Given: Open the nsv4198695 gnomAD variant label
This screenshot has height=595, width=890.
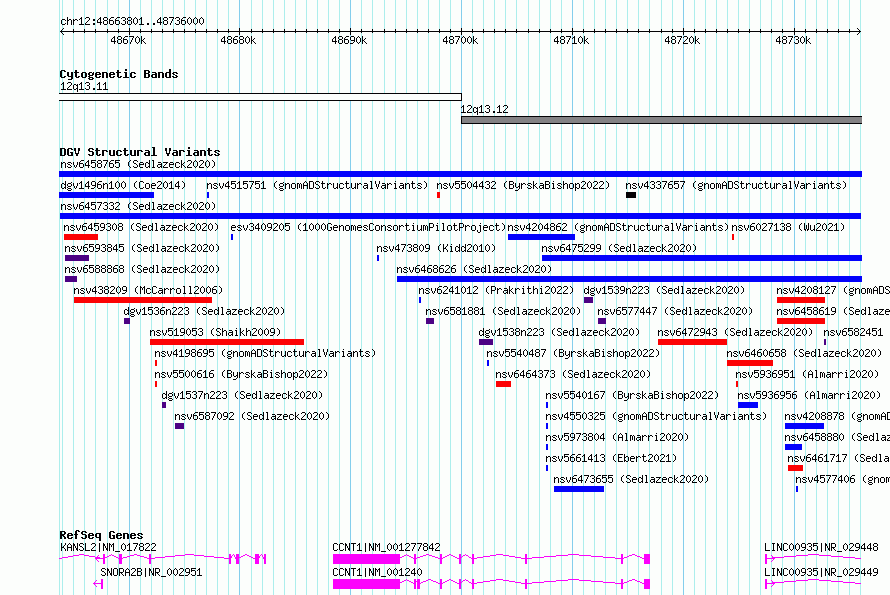Looking at the screenshot, I should [x=265, y=353].
